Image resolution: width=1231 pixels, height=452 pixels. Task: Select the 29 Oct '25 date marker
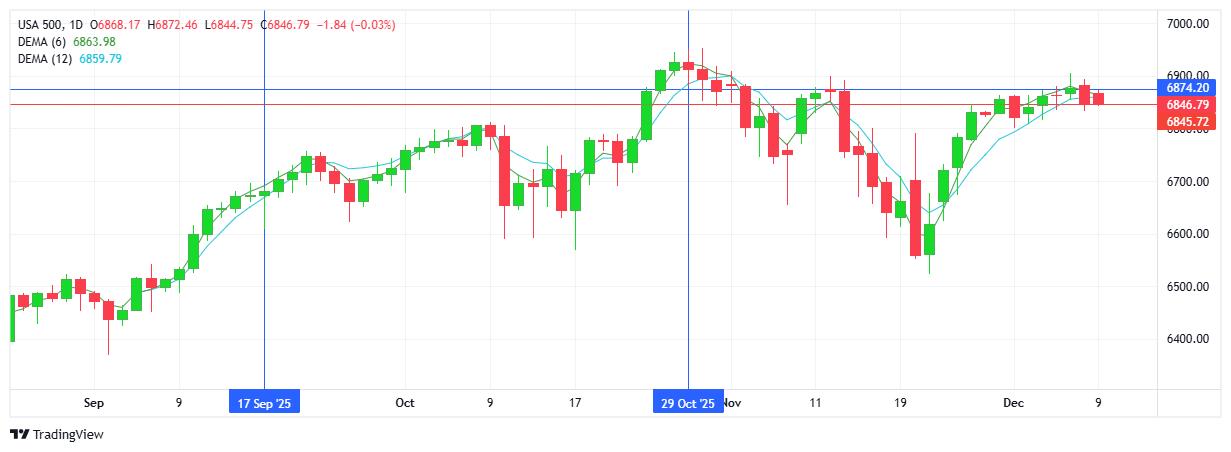688,403
